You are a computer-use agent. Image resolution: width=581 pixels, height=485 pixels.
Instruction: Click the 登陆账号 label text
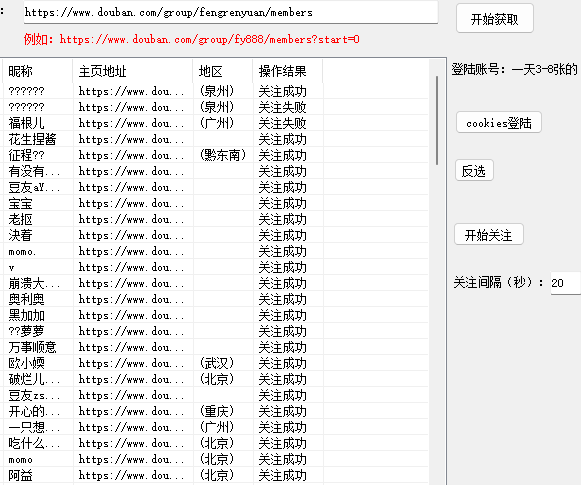514,69
